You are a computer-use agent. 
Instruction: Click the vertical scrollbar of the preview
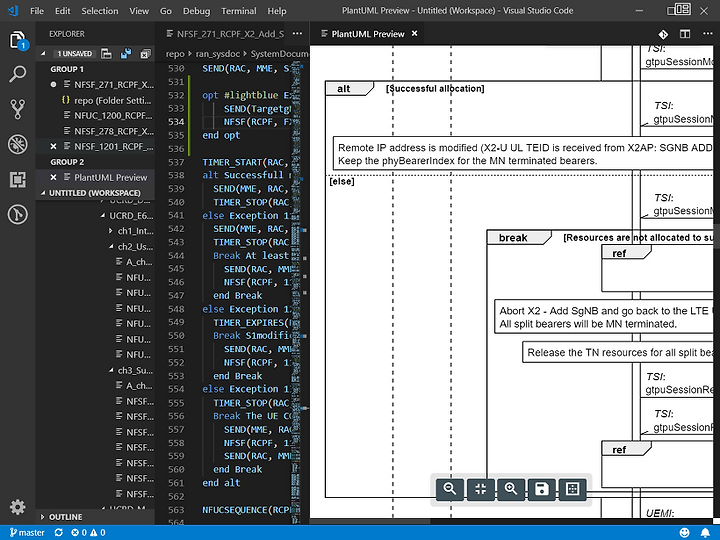(716, 236)
